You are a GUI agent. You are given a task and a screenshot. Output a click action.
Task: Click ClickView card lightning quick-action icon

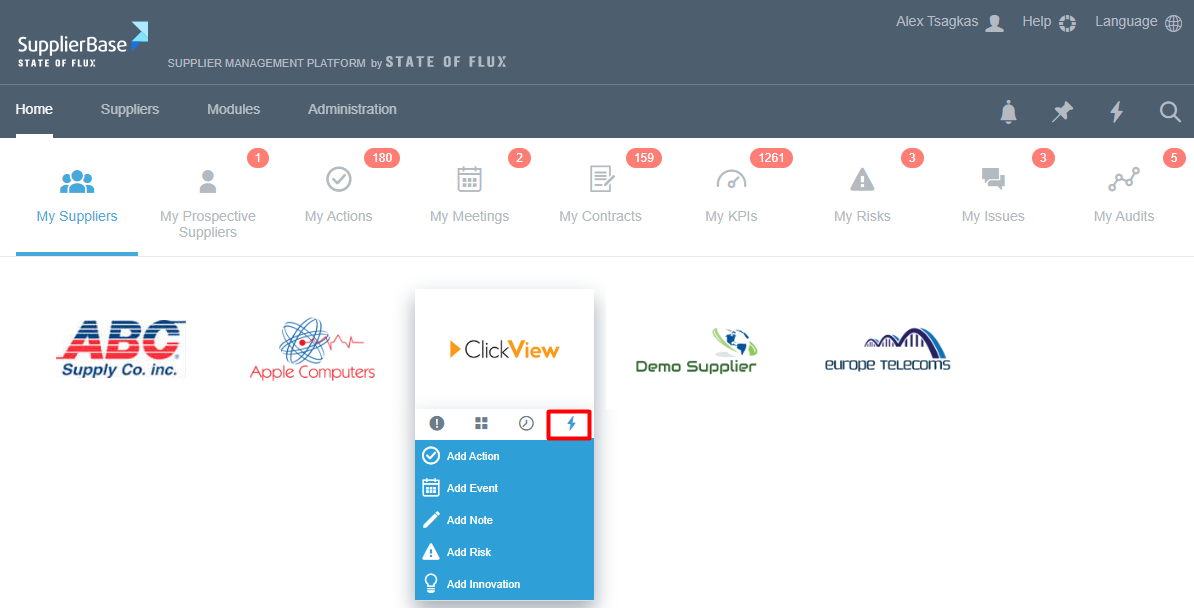coord(570,424)
